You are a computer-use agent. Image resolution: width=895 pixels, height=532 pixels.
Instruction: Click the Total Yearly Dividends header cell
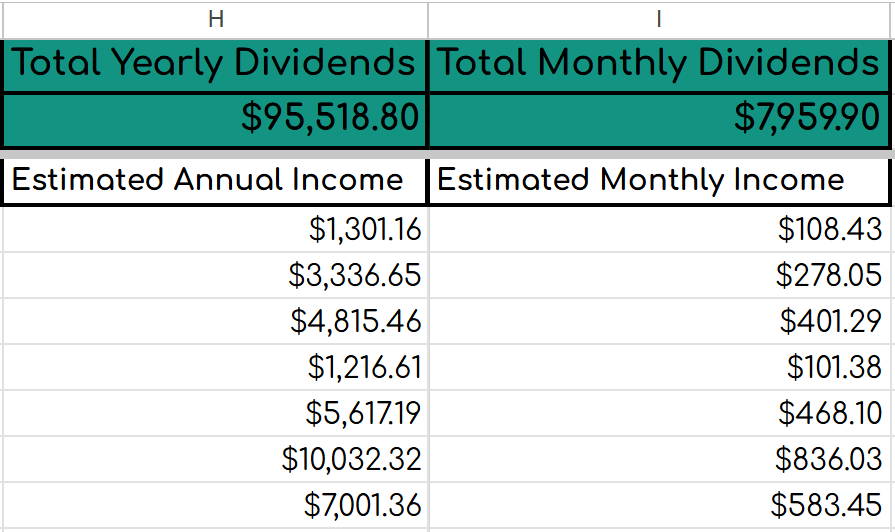pos(215,65)
